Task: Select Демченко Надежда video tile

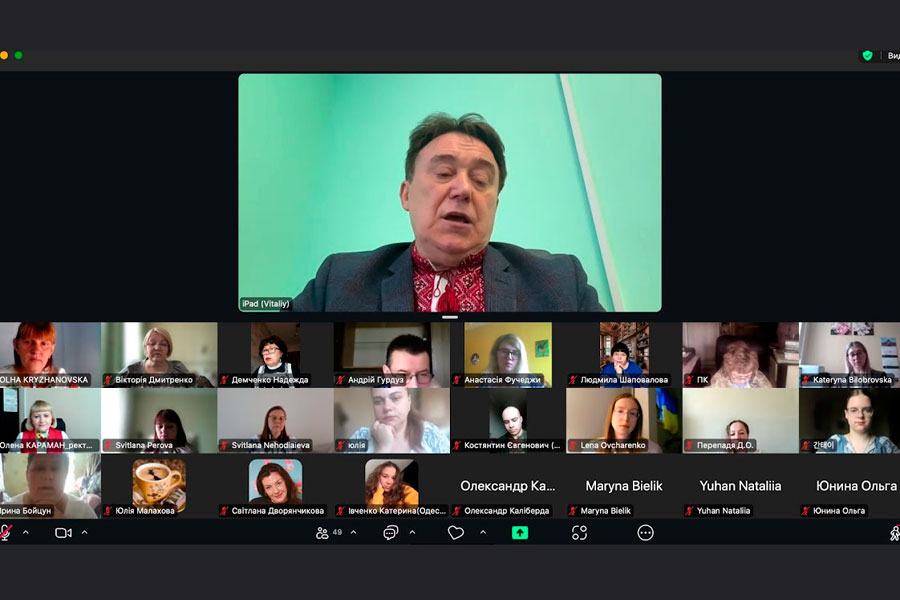Action: pos(276,355)
